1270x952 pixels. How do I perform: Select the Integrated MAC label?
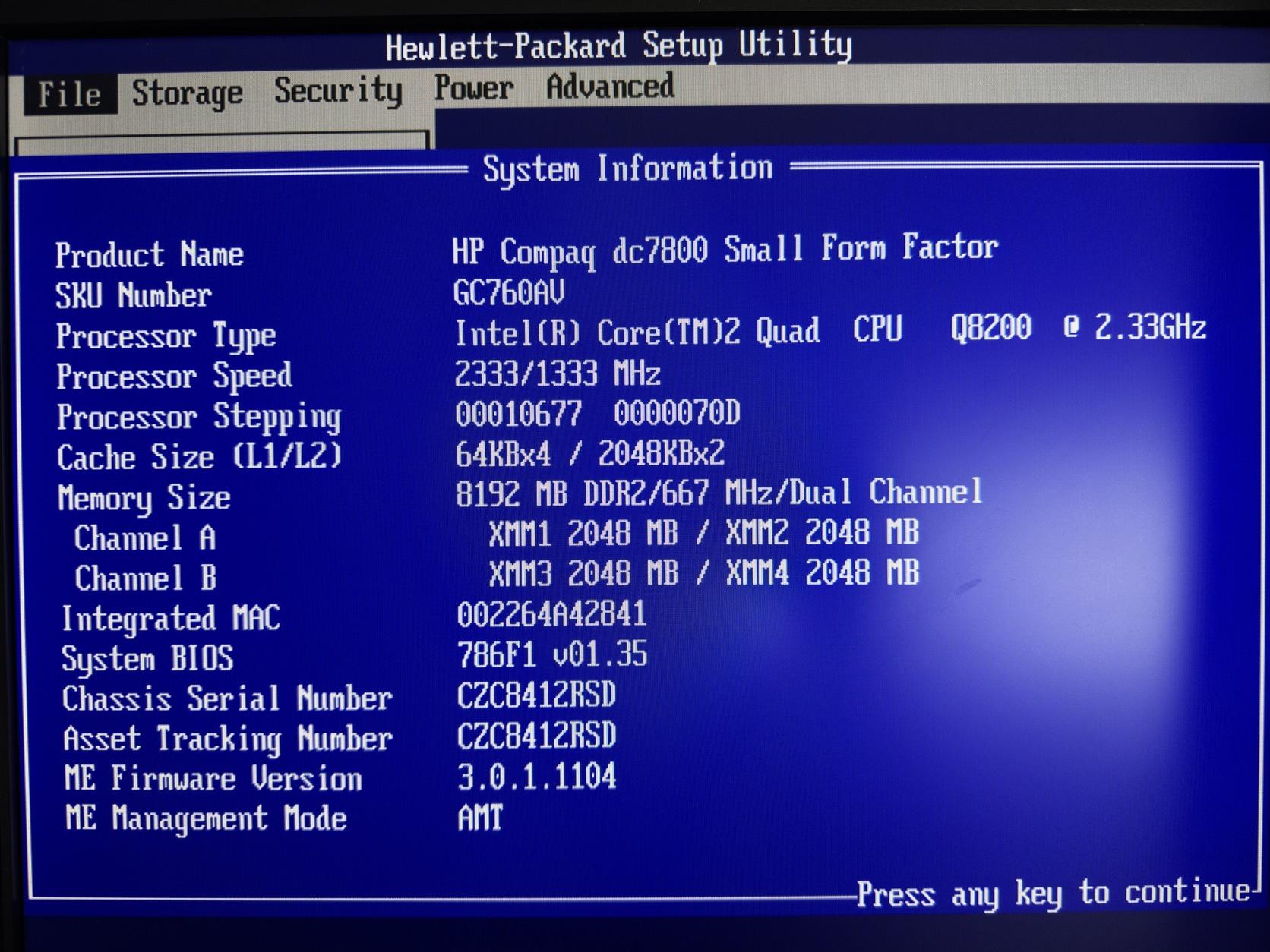click(x=171, y=619)
